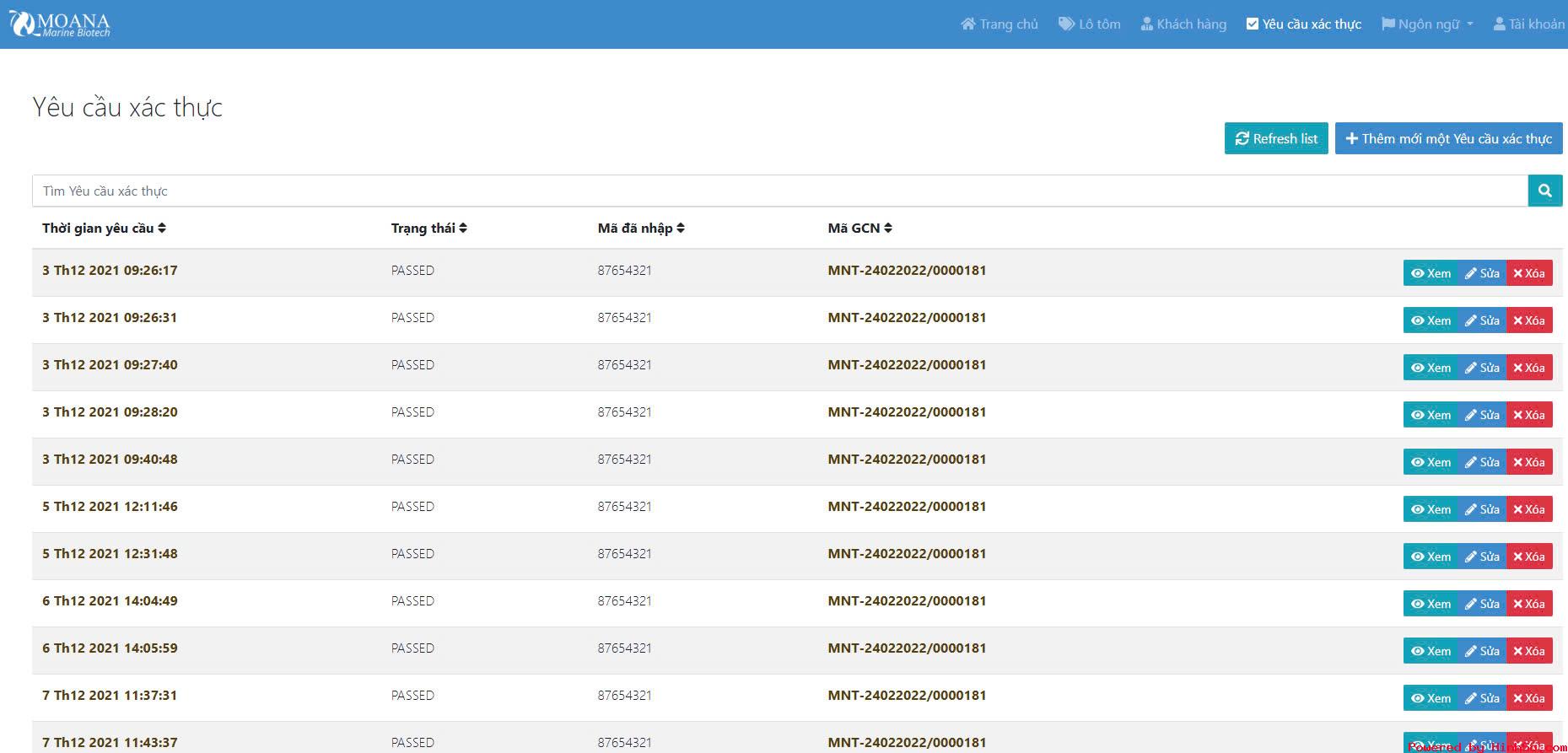View request from 3 Th12 2021 09:26:17

click(1431, 273)
